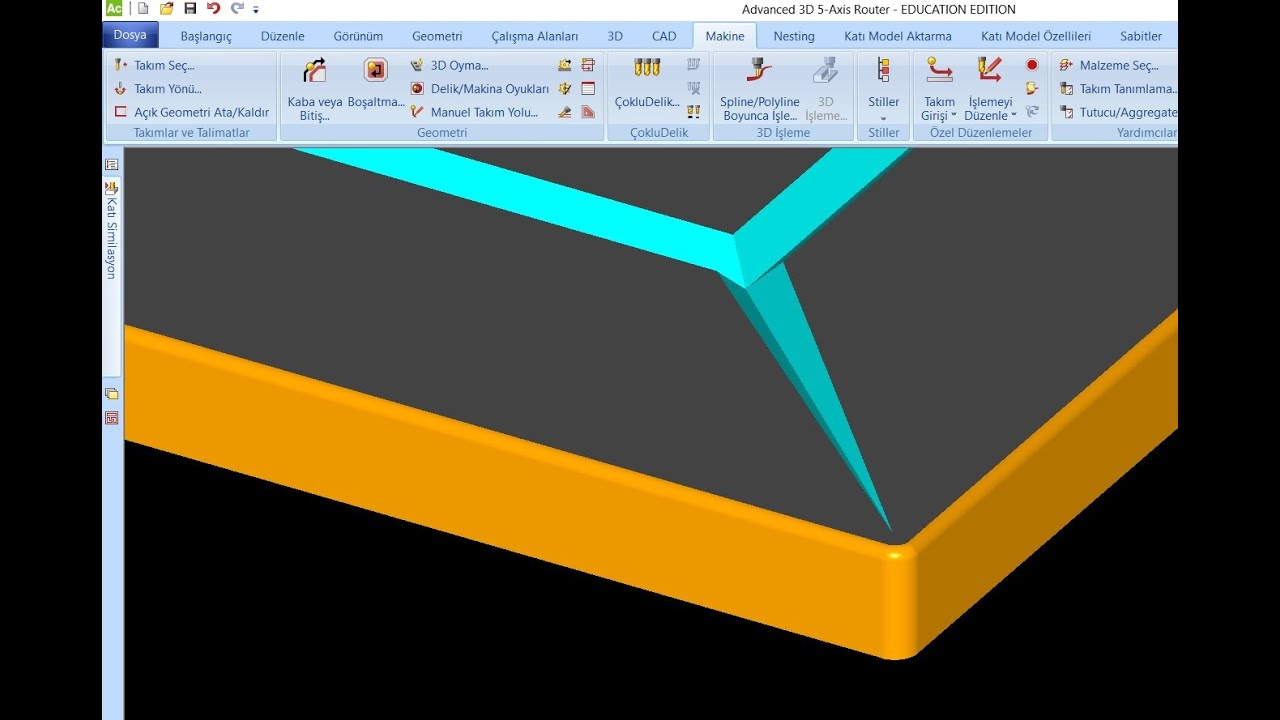Image resolution: width=1280 pixels, height=720 pixels.
Task: Open the Katı Model Aktarma tab
Action: pyautogui.click(x=898, y=36)
